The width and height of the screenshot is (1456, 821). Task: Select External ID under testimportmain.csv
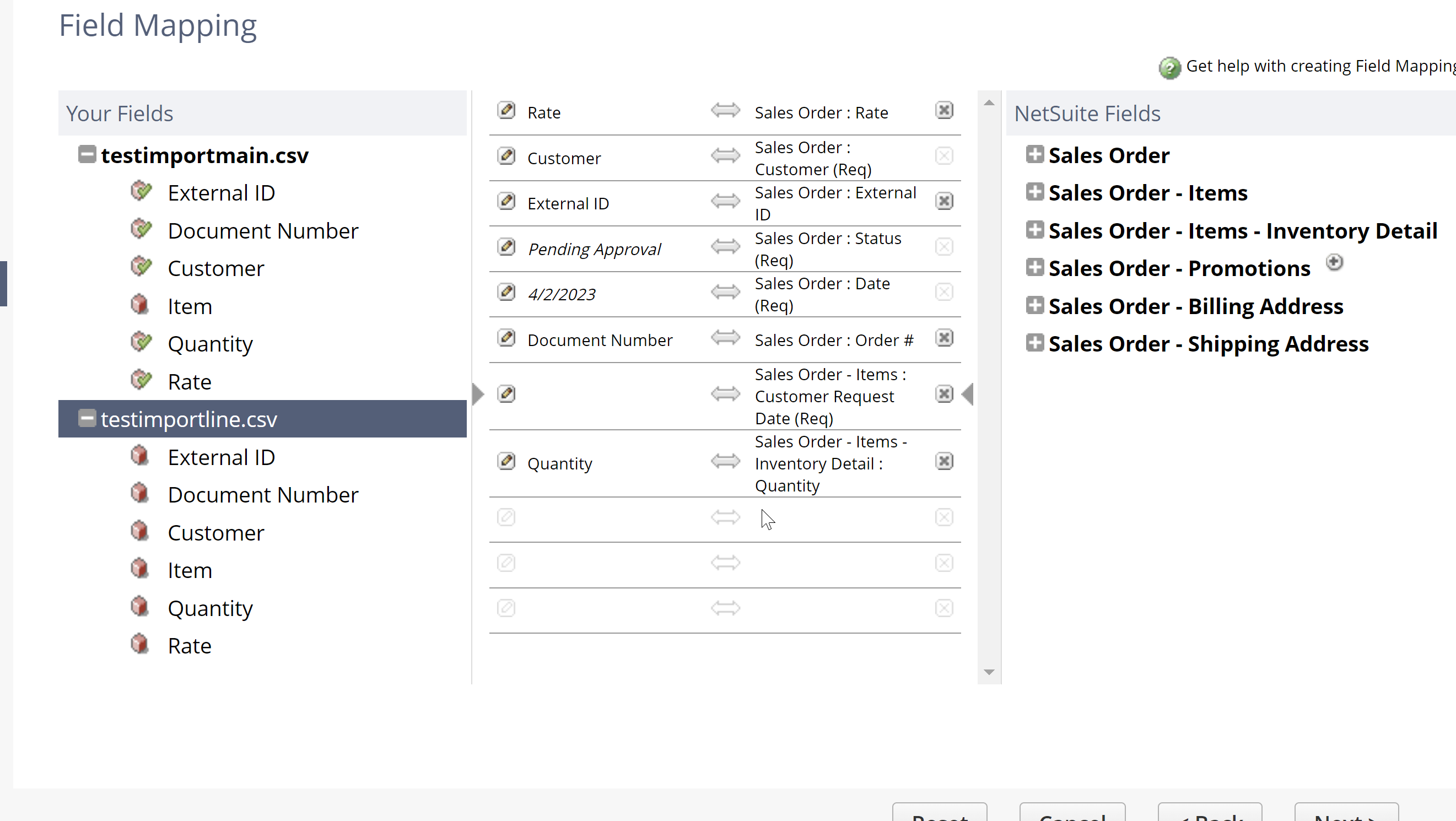(221, 193)
